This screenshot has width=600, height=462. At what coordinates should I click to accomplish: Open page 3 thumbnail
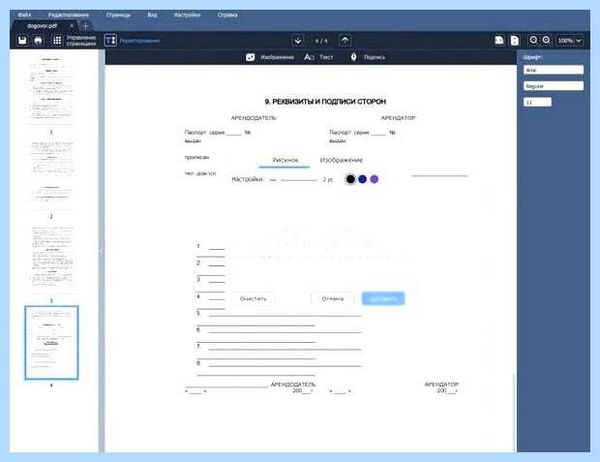[x=51, y=258]
